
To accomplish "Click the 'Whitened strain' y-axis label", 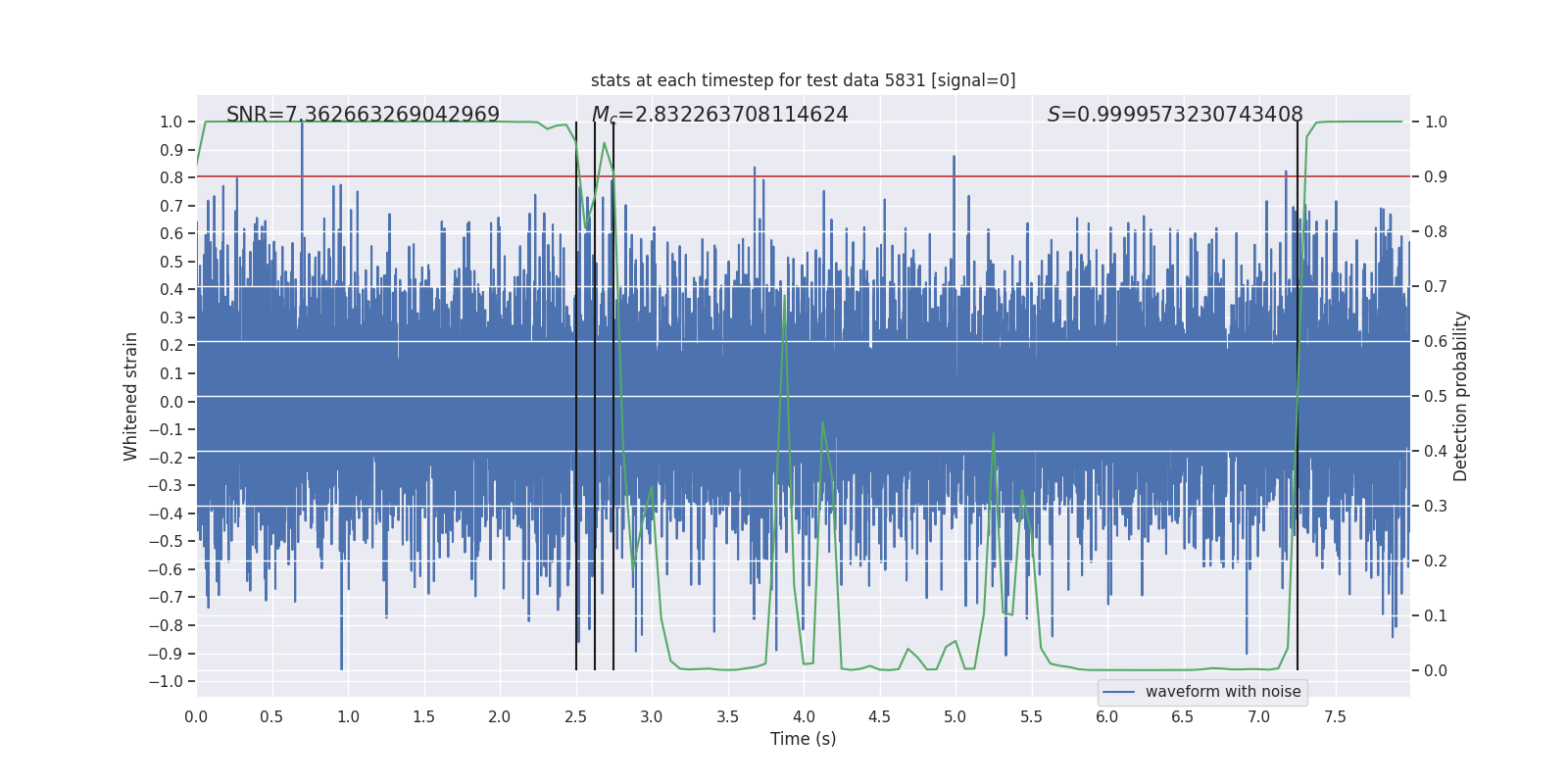I will point(130,396).
